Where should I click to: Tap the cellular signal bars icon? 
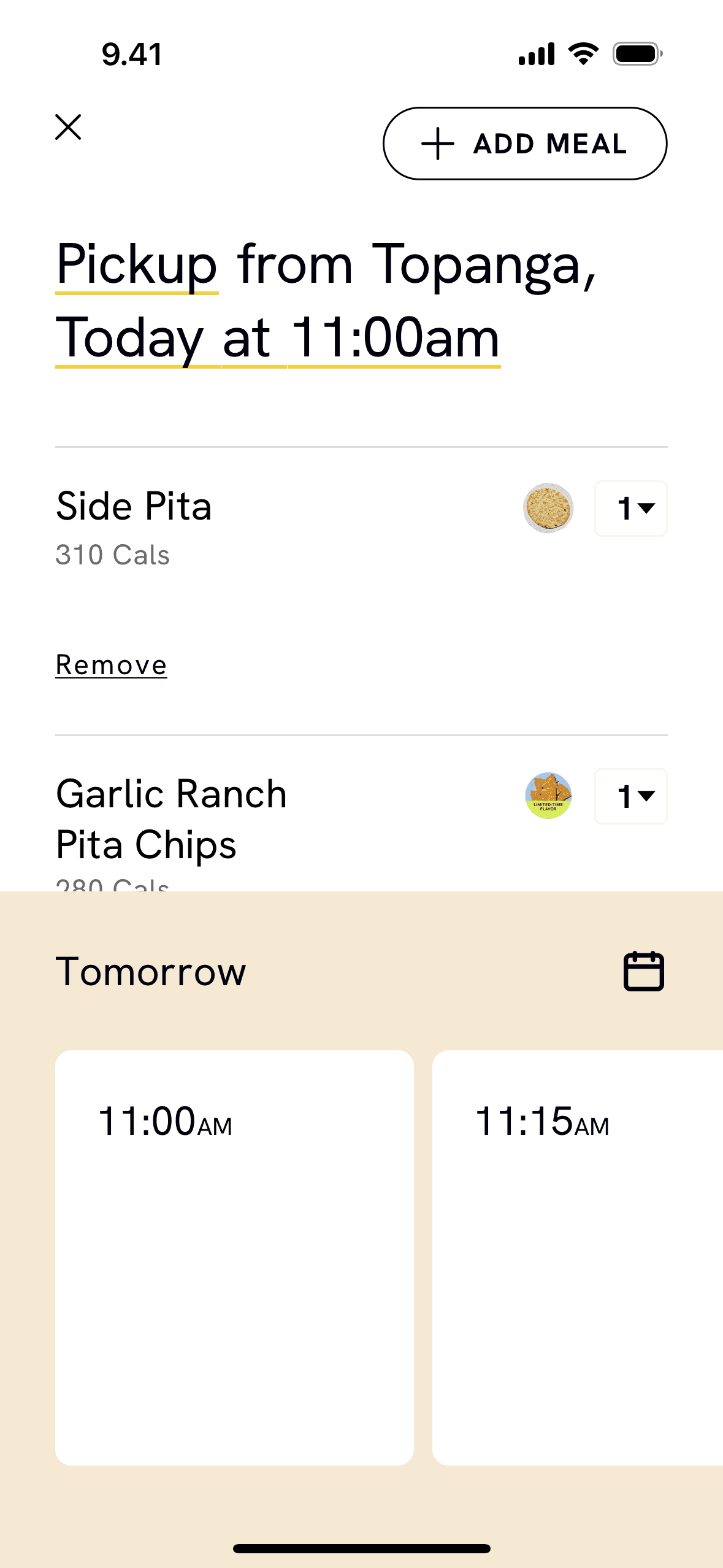tap(537, 54)
